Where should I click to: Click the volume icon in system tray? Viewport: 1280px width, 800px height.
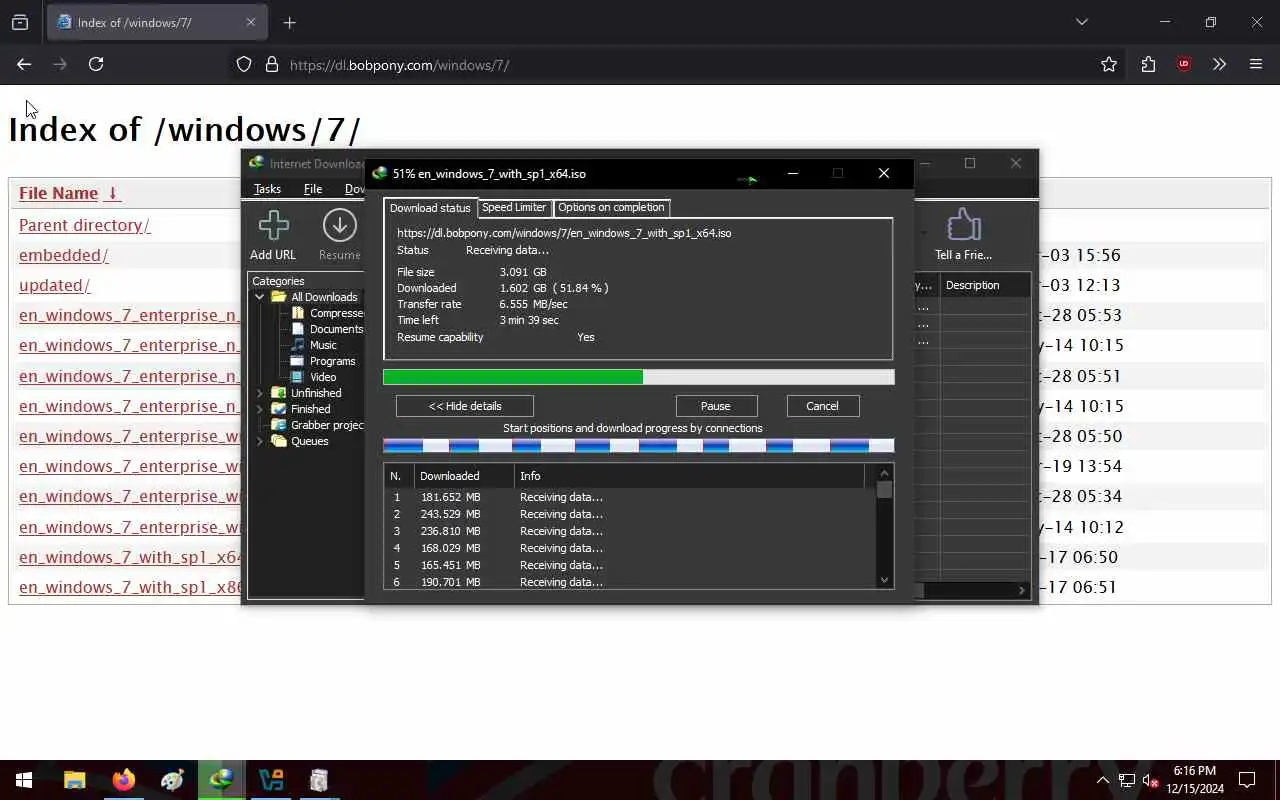coord(1151,780)
